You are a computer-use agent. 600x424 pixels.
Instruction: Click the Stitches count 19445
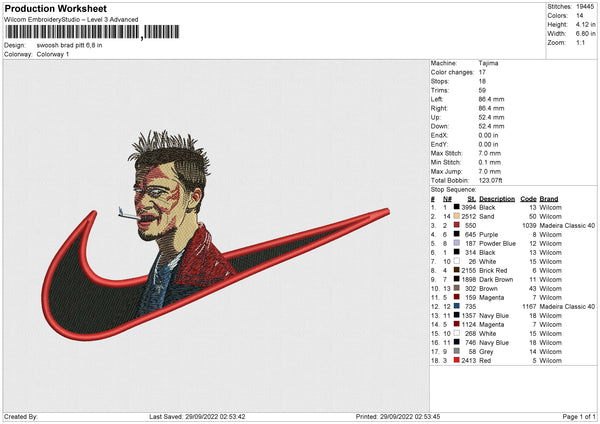(585, 7)
